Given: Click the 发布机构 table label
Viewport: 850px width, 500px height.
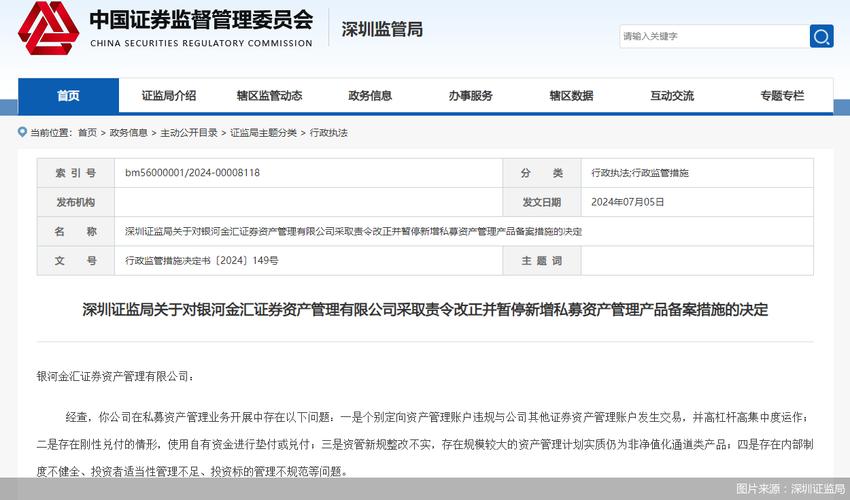Looking at the screenshot, I should point(75,202).
